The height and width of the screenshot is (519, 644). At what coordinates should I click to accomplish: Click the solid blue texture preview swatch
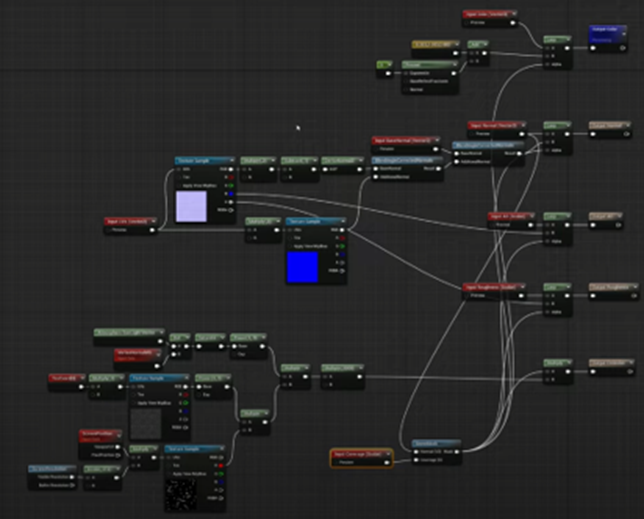click(303, 267)
